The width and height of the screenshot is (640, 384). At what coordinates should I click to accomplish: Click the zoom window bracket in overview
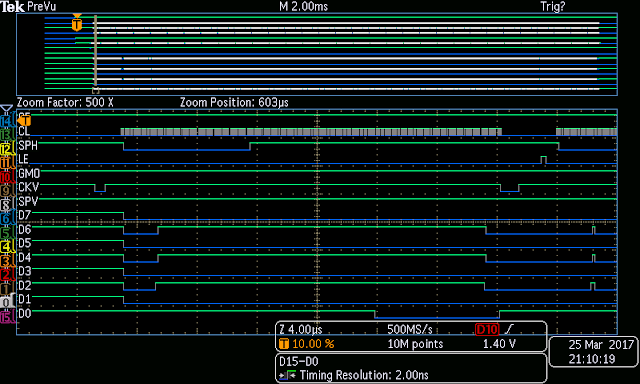click(96, 90)
